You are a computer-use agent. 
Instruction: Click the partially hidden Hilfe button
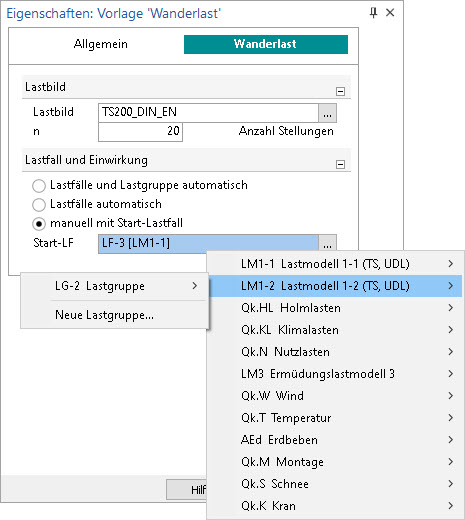(186, 489)
